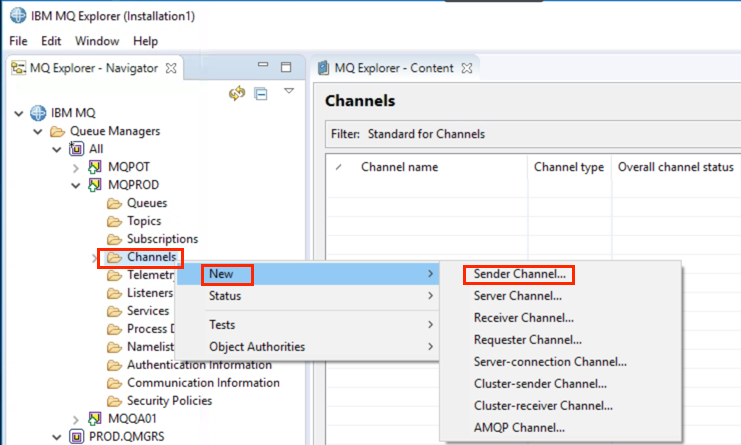Collapse the MQPROD queue manager
Screen dimensions: 741x445
tap(76, 185)
